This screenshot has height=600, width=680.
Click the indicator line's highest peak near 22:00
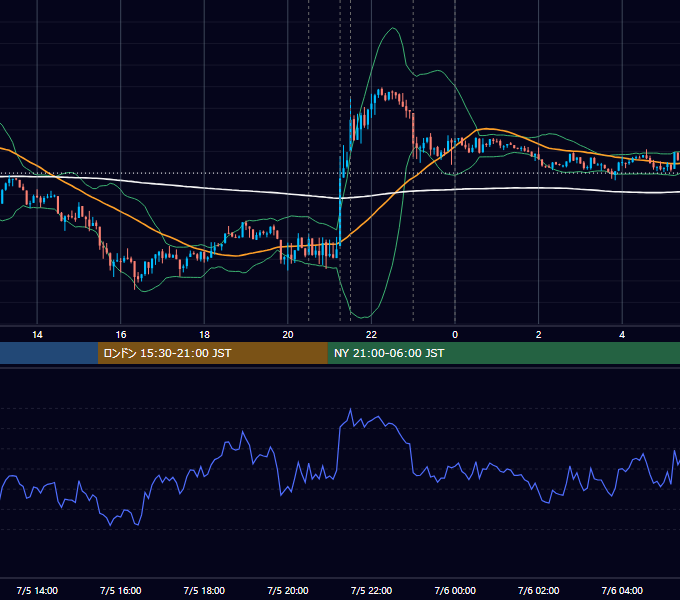coord(350,409)
